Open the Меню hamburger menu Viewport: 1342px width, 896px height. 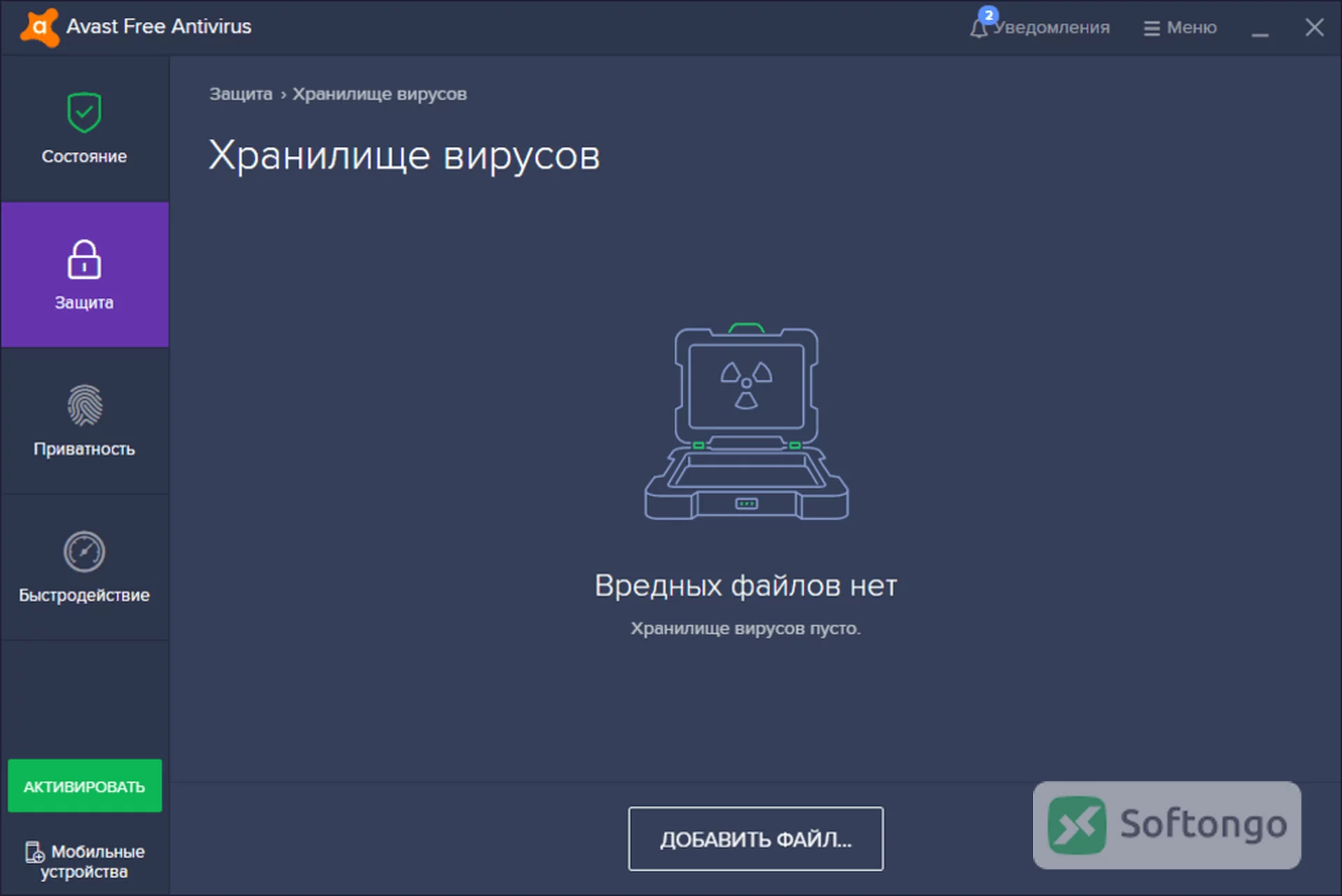pos(1180,28)
